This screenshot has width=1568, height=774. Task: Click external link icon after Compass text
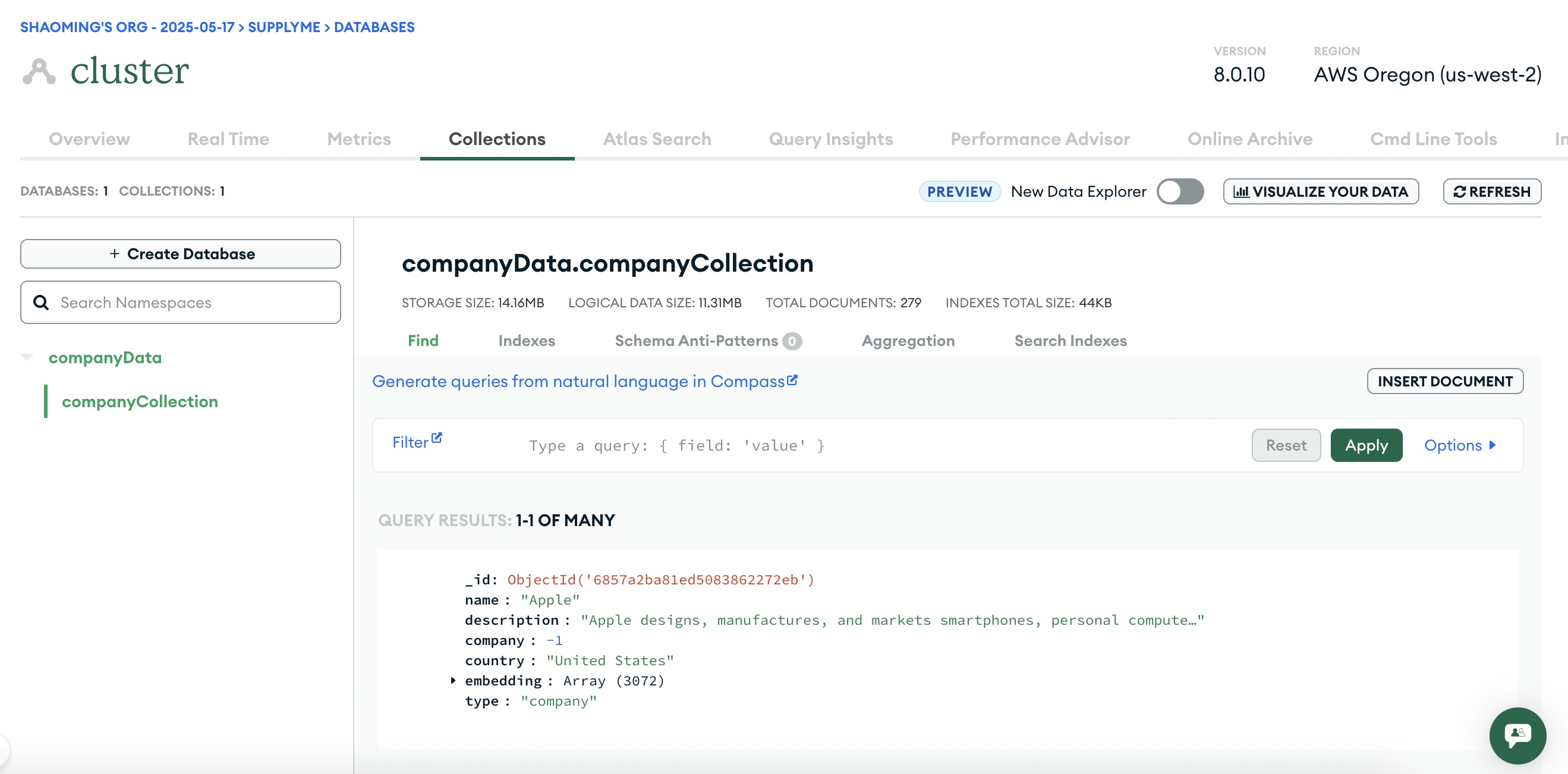coord(792,380)
